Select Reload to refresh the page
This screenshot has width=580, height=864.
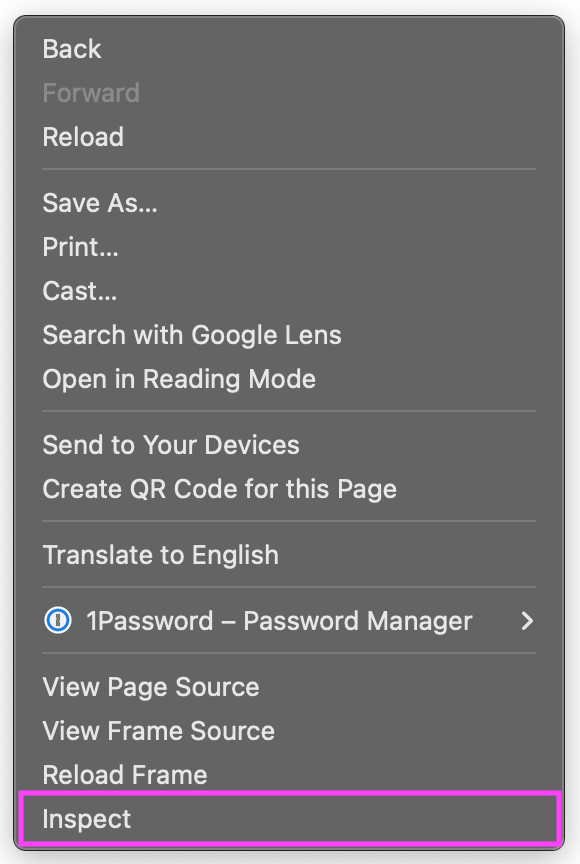83,137
